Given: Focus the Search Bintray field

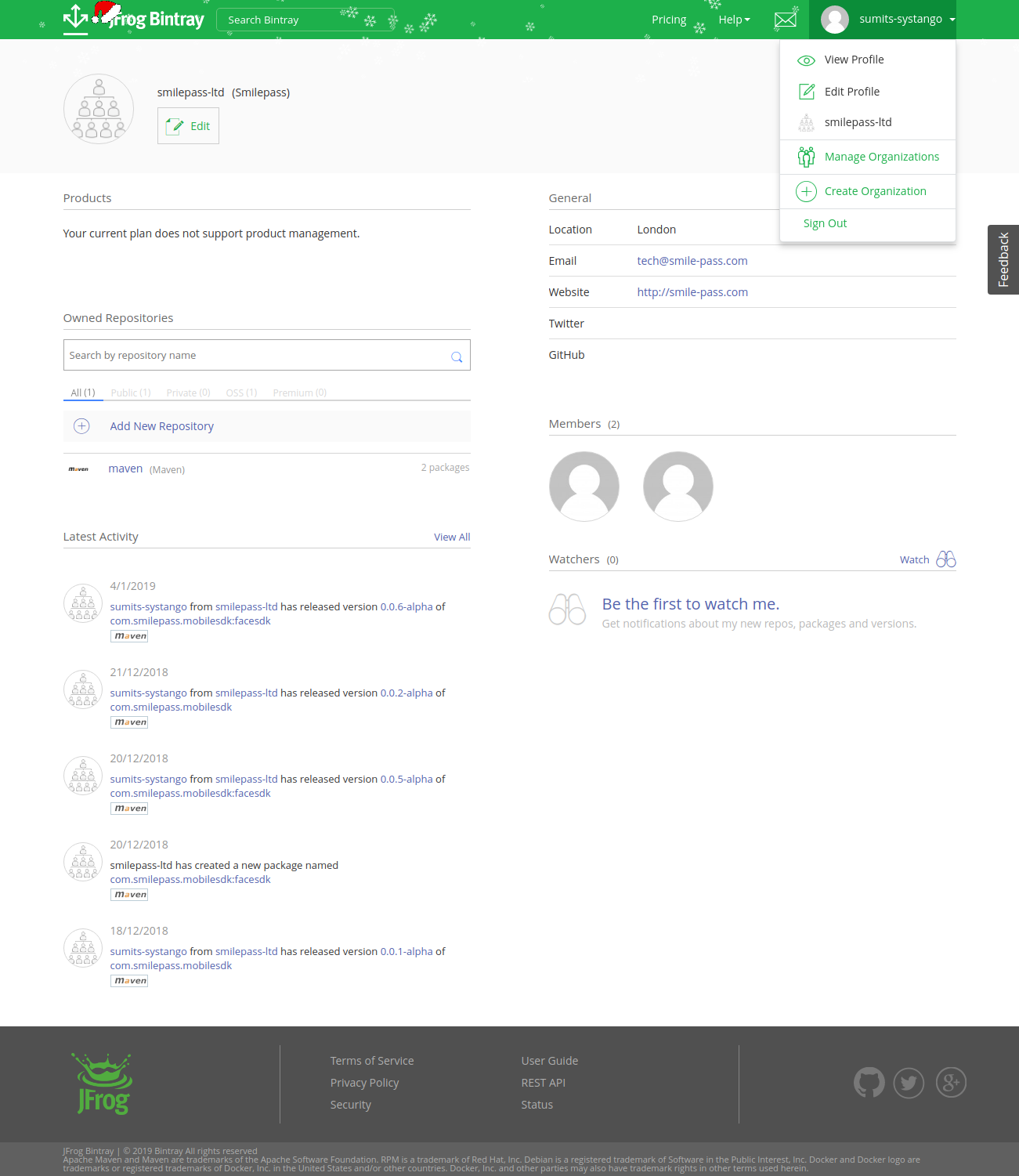Looking at the screenshot, I should click(x=305, y=20).
